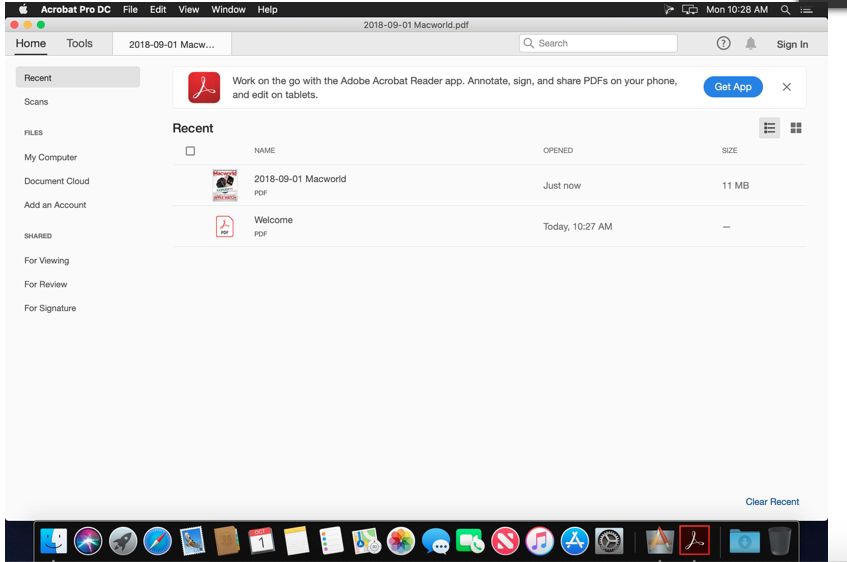The image size is (847, 562).
Task: Open For Viewing shared files
Action: tap(46, 260)
